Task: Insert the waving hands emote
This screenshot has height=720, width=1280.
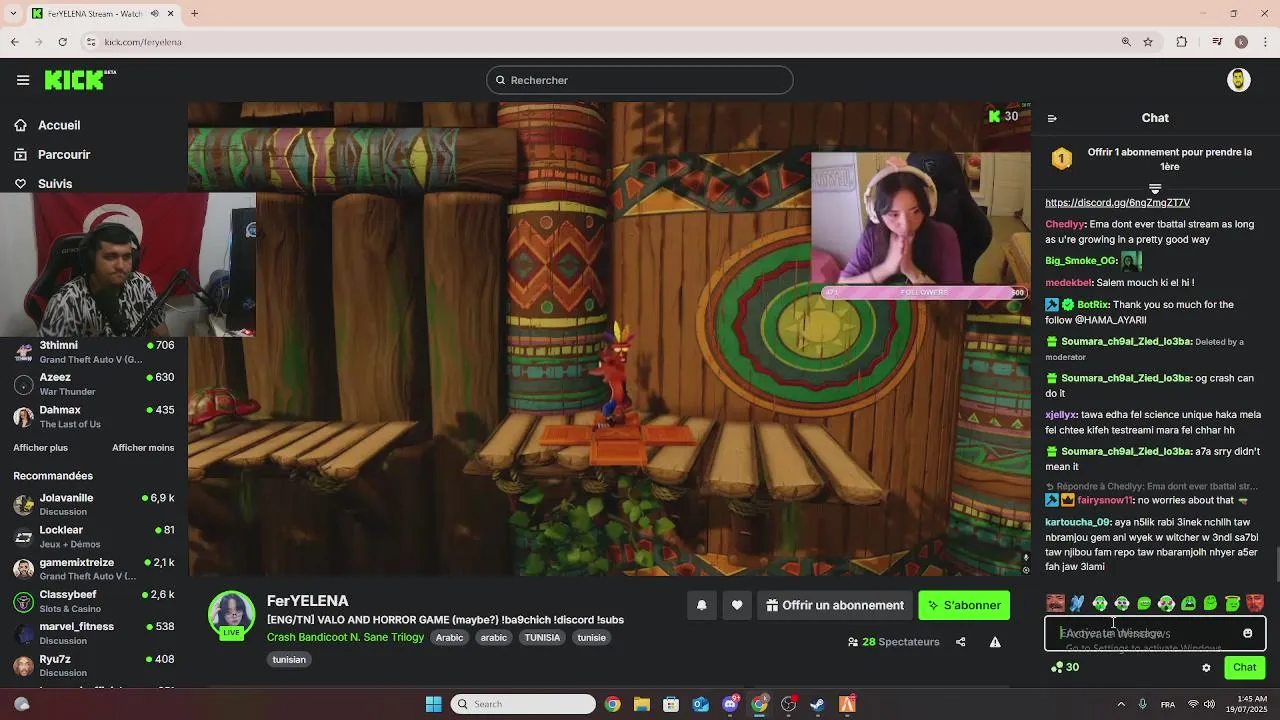Action: 1077,603
